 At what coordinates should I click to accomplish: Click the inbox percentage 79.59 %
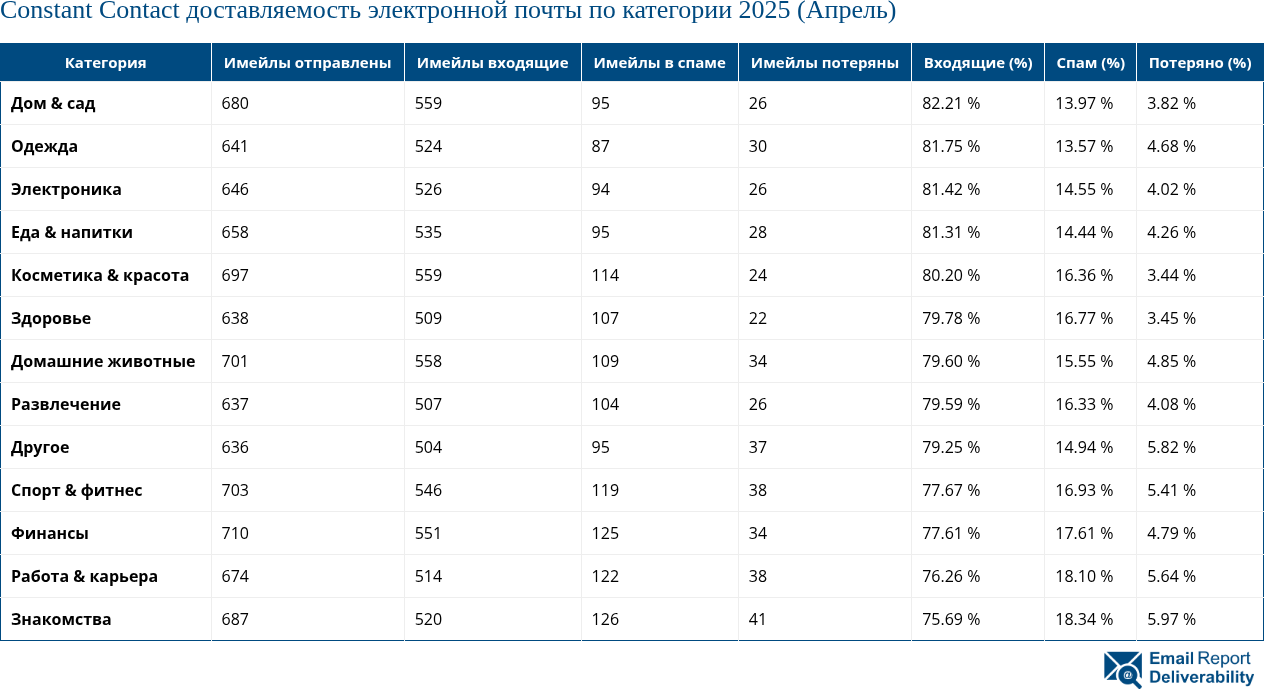951,404
